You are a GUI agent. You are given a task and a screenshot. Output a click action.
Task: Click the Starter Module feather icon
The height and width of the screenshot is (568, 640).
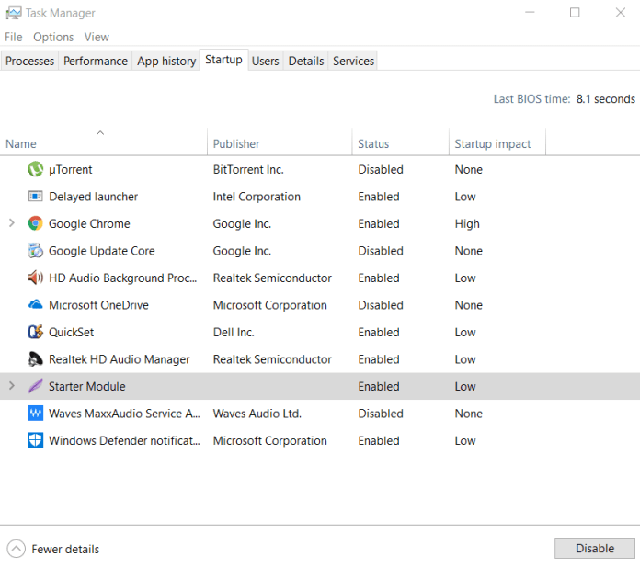(35, 386)
